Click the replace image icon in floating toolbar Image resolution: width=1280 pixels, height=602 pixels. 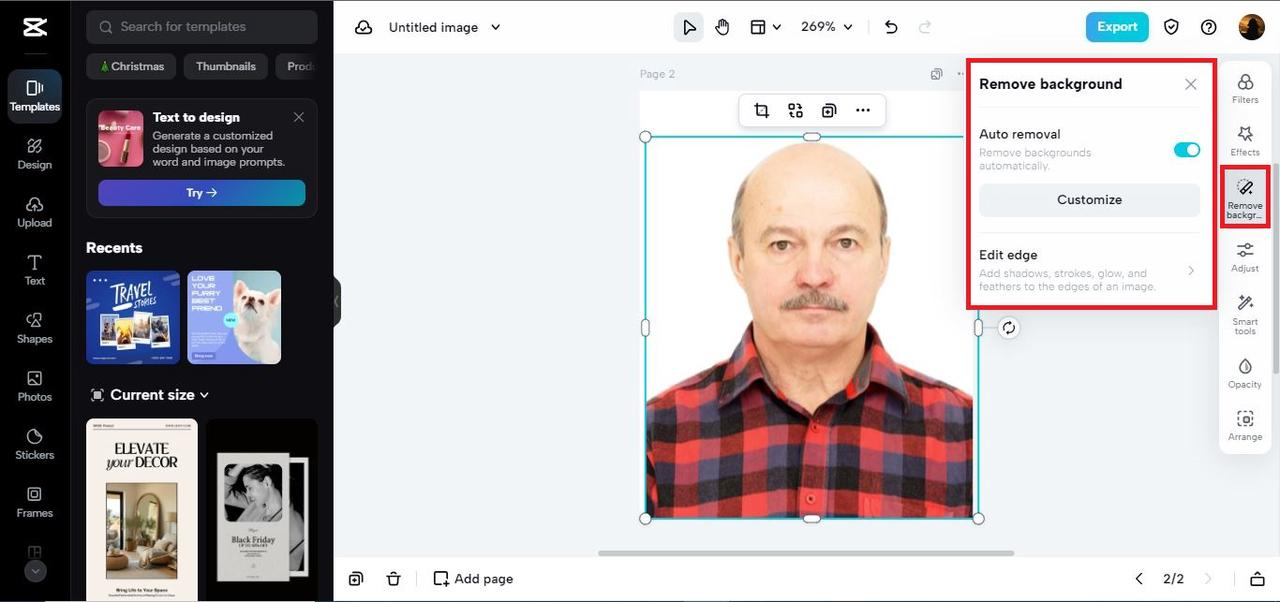coord(795,110)
